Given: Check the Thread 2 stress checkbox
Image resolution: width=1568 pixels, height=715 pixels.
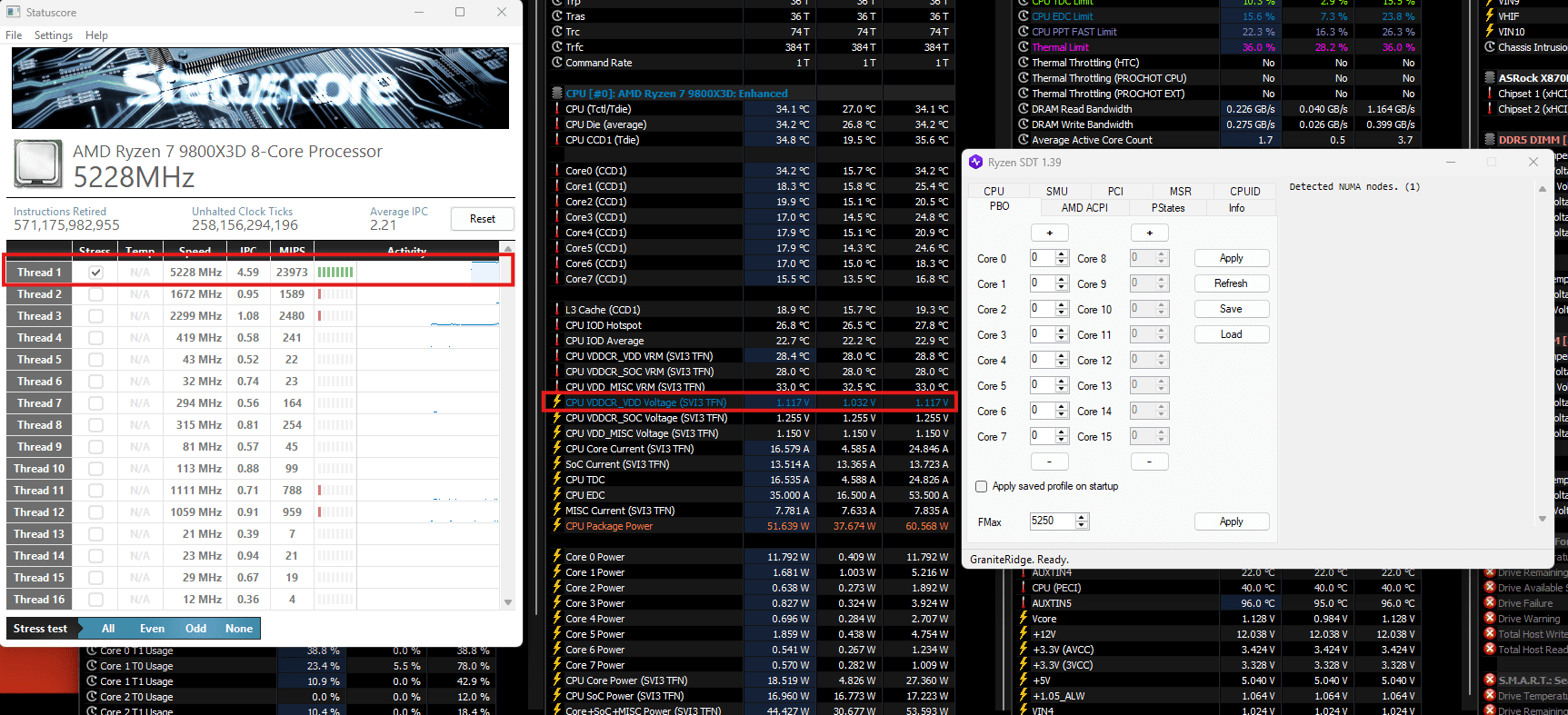Looking at the screenshot, I should coord(95,294).
